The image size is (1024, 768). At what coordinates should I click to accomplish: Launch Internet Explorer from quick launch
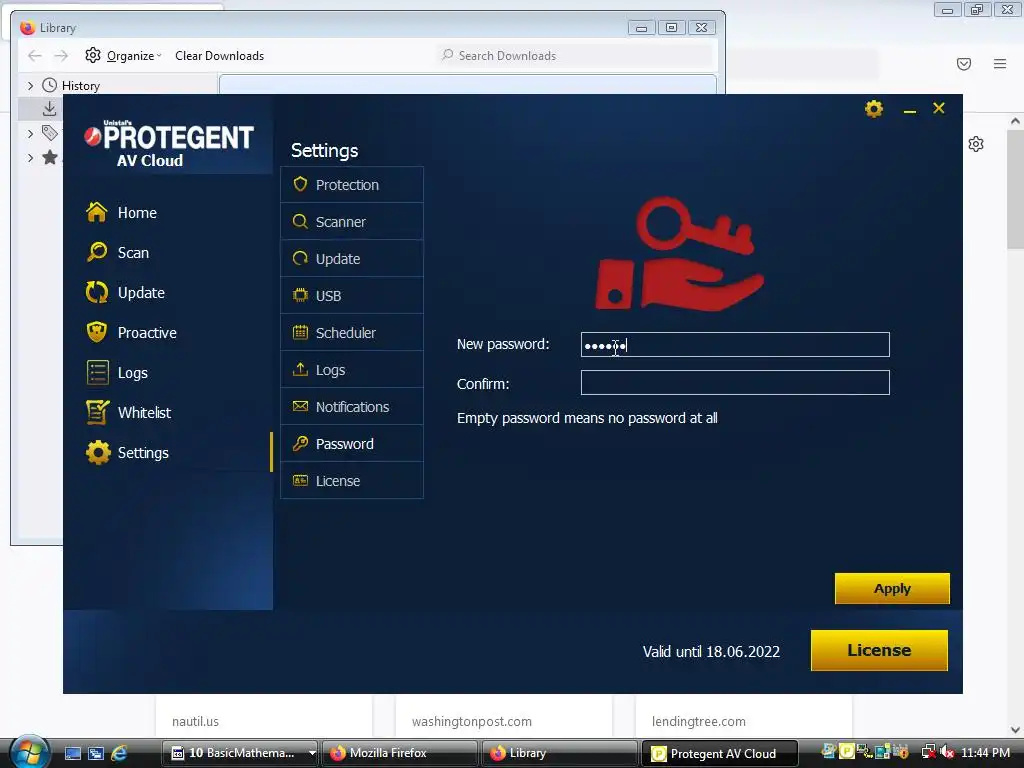point(119,753)
